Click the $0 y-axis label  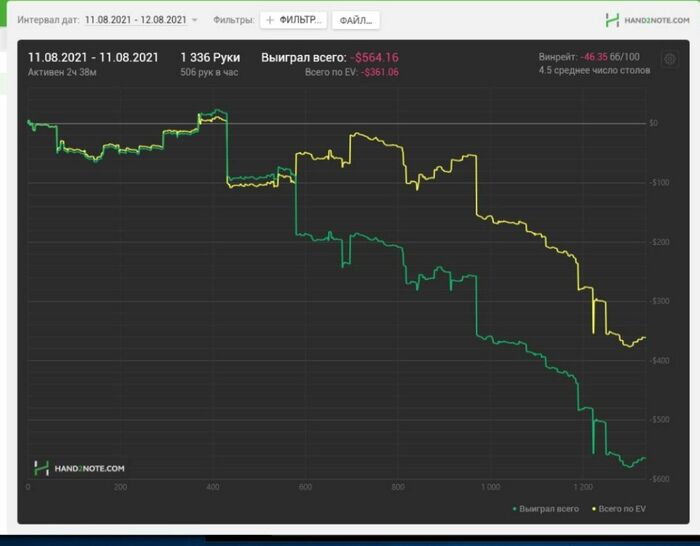tap(654, 123)
